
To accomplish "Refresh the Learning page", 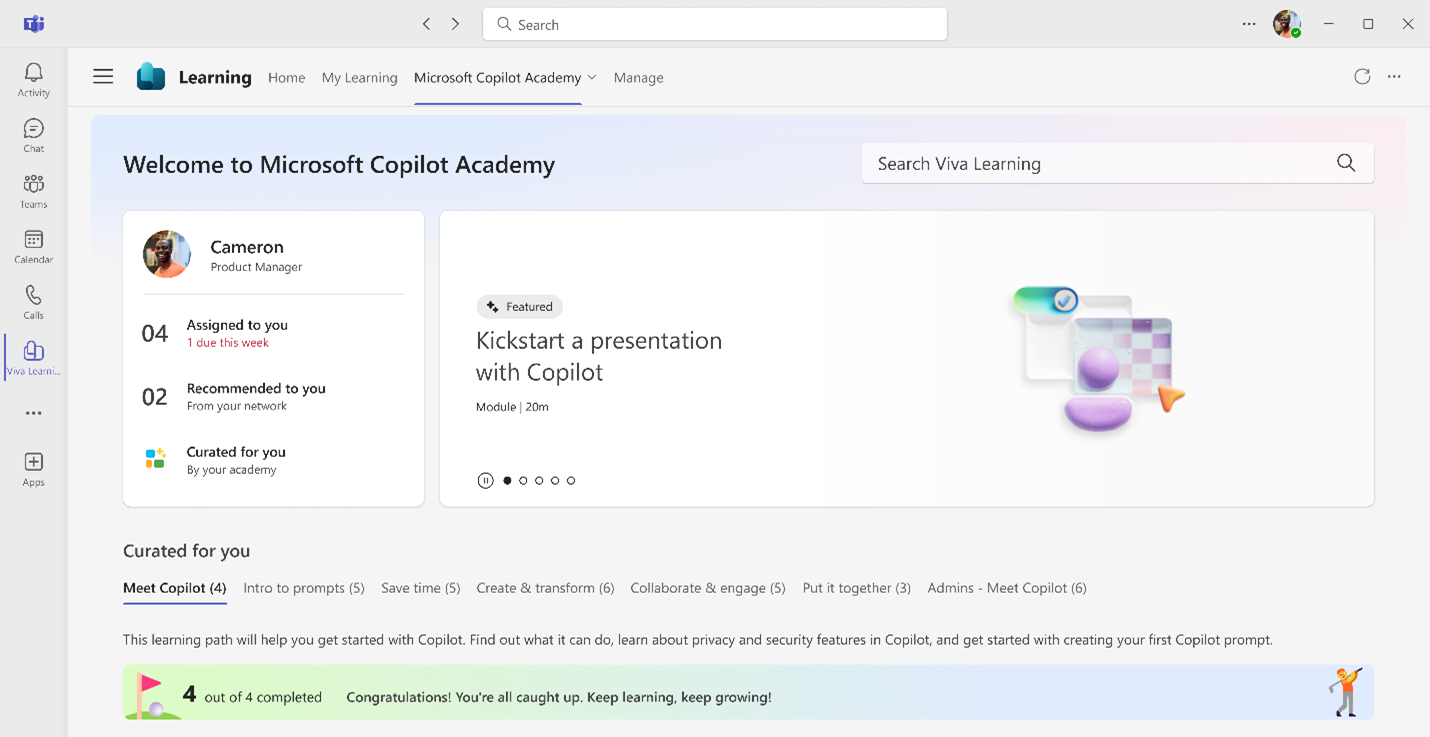I will tap(1362, 77).
